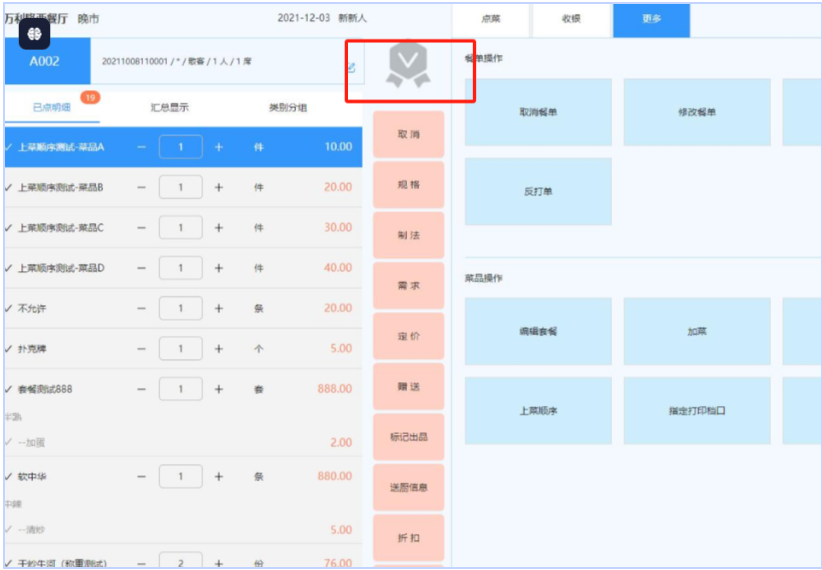822x570 pixels.
Task: Switch to 类别分组 tab
Action: tap(288, 107)
